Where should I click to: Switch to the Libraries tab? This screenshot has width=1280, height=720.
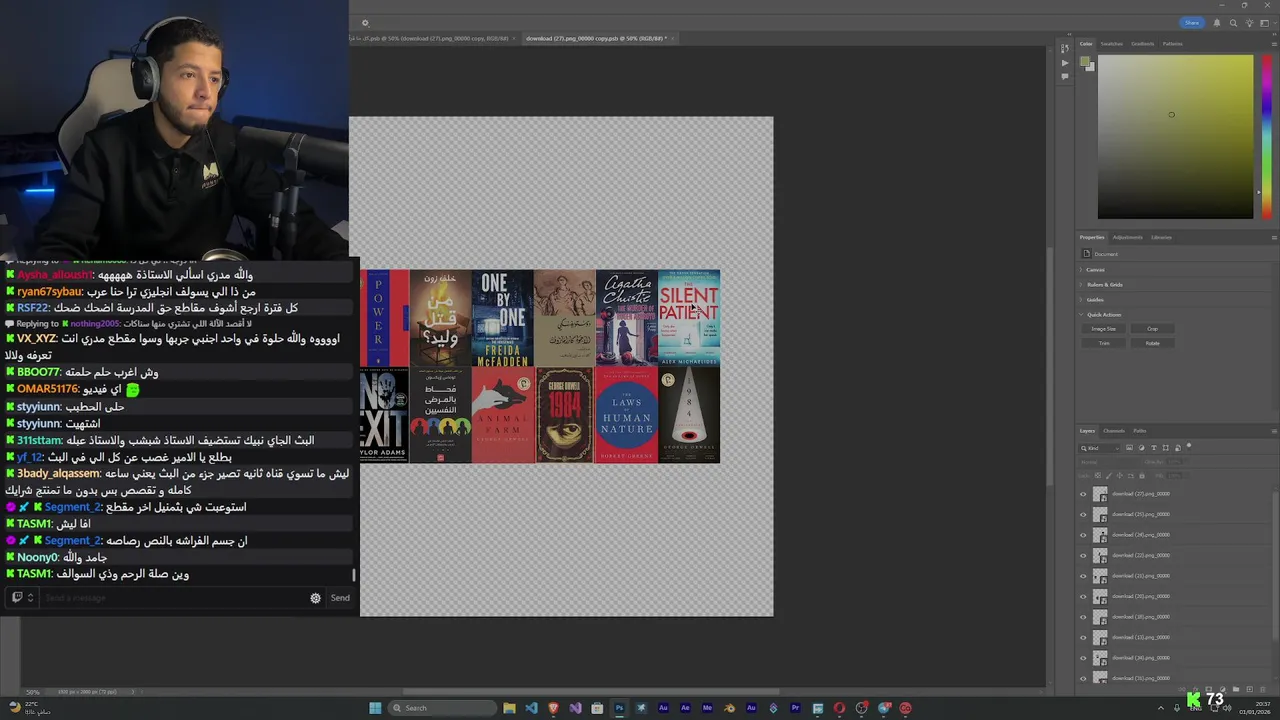click(x=1161, y=237)
